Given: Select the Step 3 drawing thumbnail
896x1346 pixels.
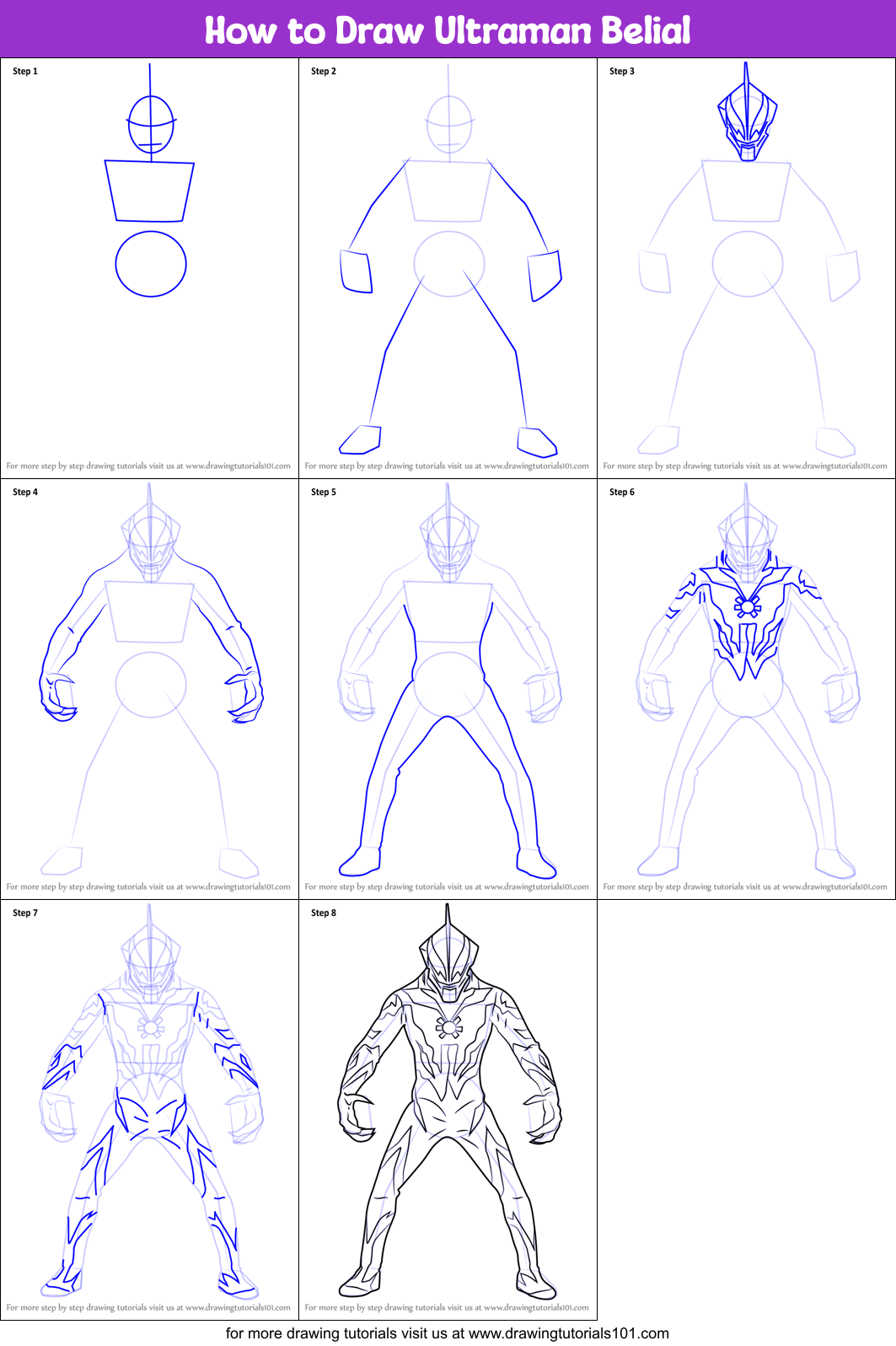Looking at the screenshot, I should (x=746, y=268).
